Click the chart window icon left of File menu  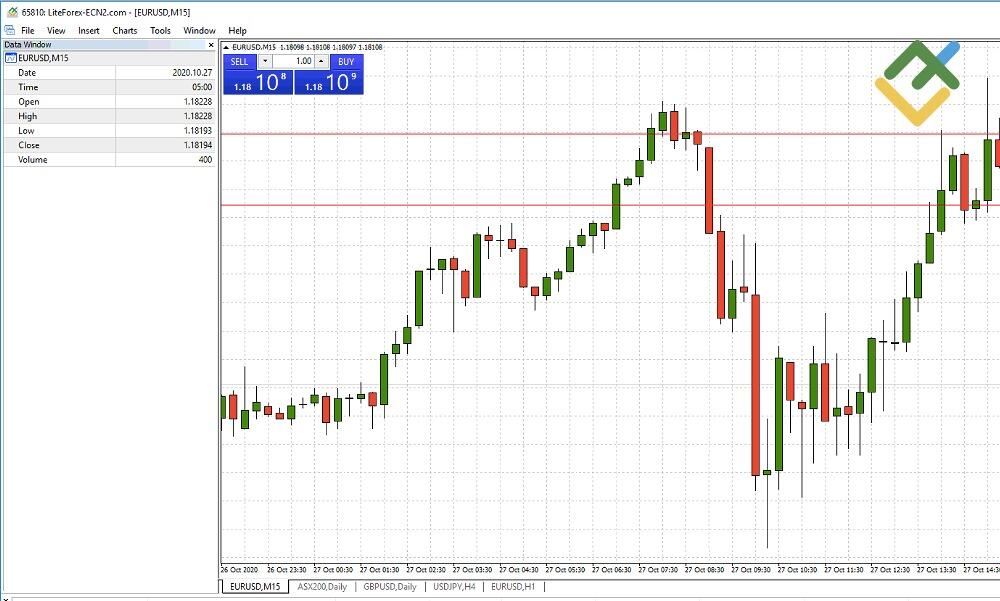click(x=9, y=30)
